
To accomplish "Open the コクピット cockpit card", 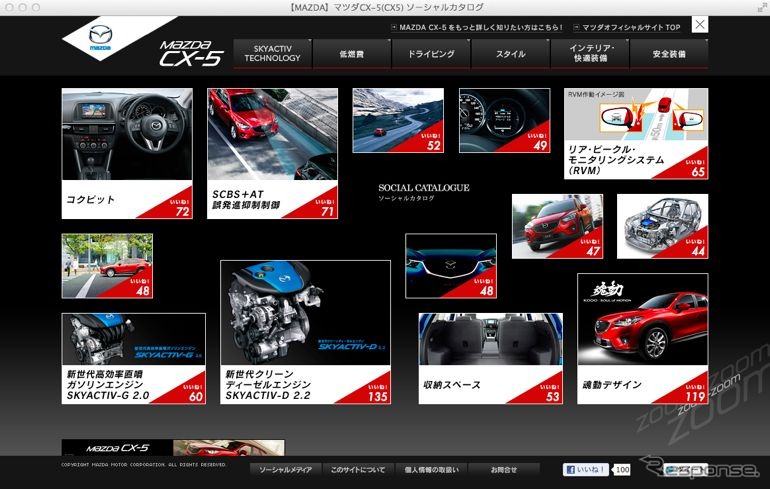I will [127, 153].
